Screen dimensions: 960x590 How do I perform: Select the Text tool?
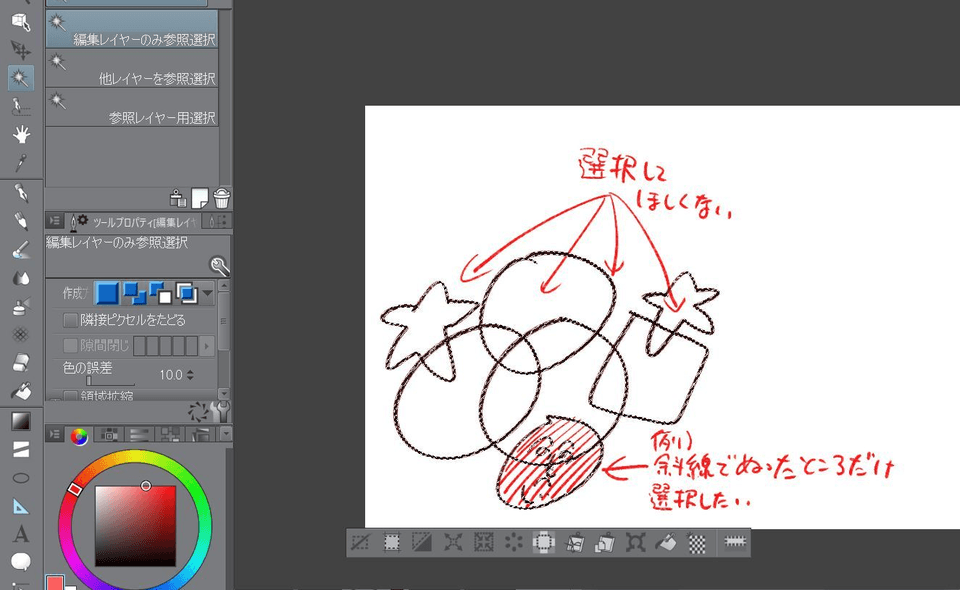[x=21, y=534]
